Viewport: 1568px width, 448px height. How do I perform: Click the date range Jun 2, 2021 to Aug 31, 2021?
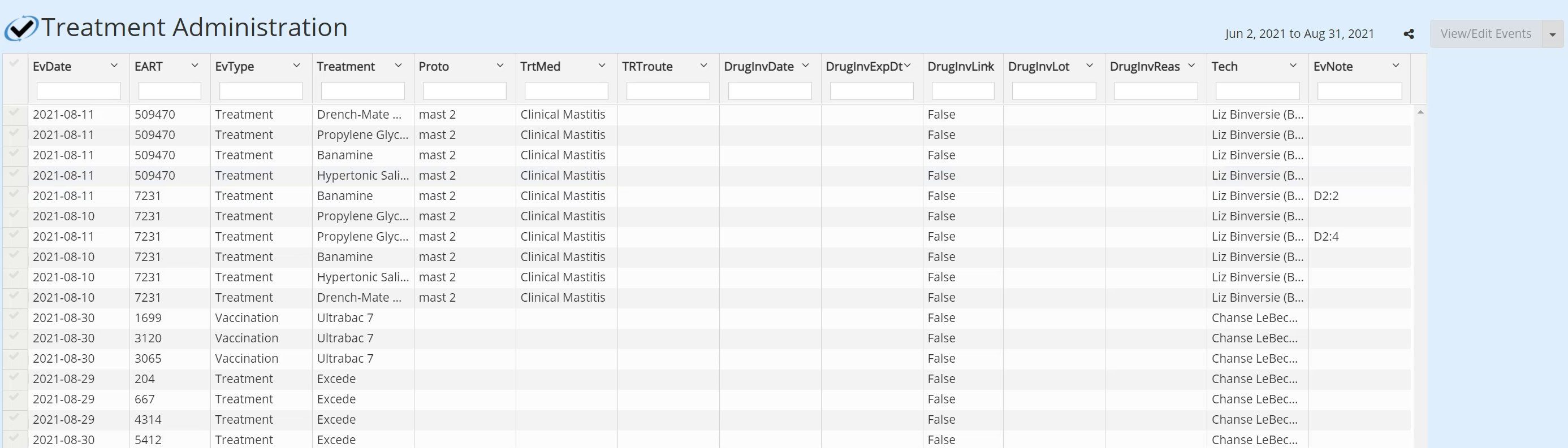[x=1299, y=34]
